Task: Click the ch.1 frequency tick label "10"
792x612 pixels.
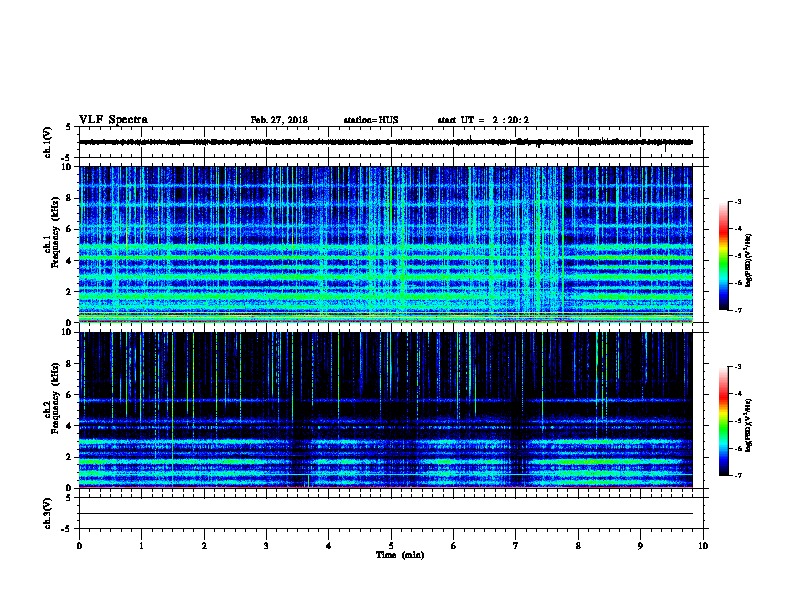Action: (67, 167)
